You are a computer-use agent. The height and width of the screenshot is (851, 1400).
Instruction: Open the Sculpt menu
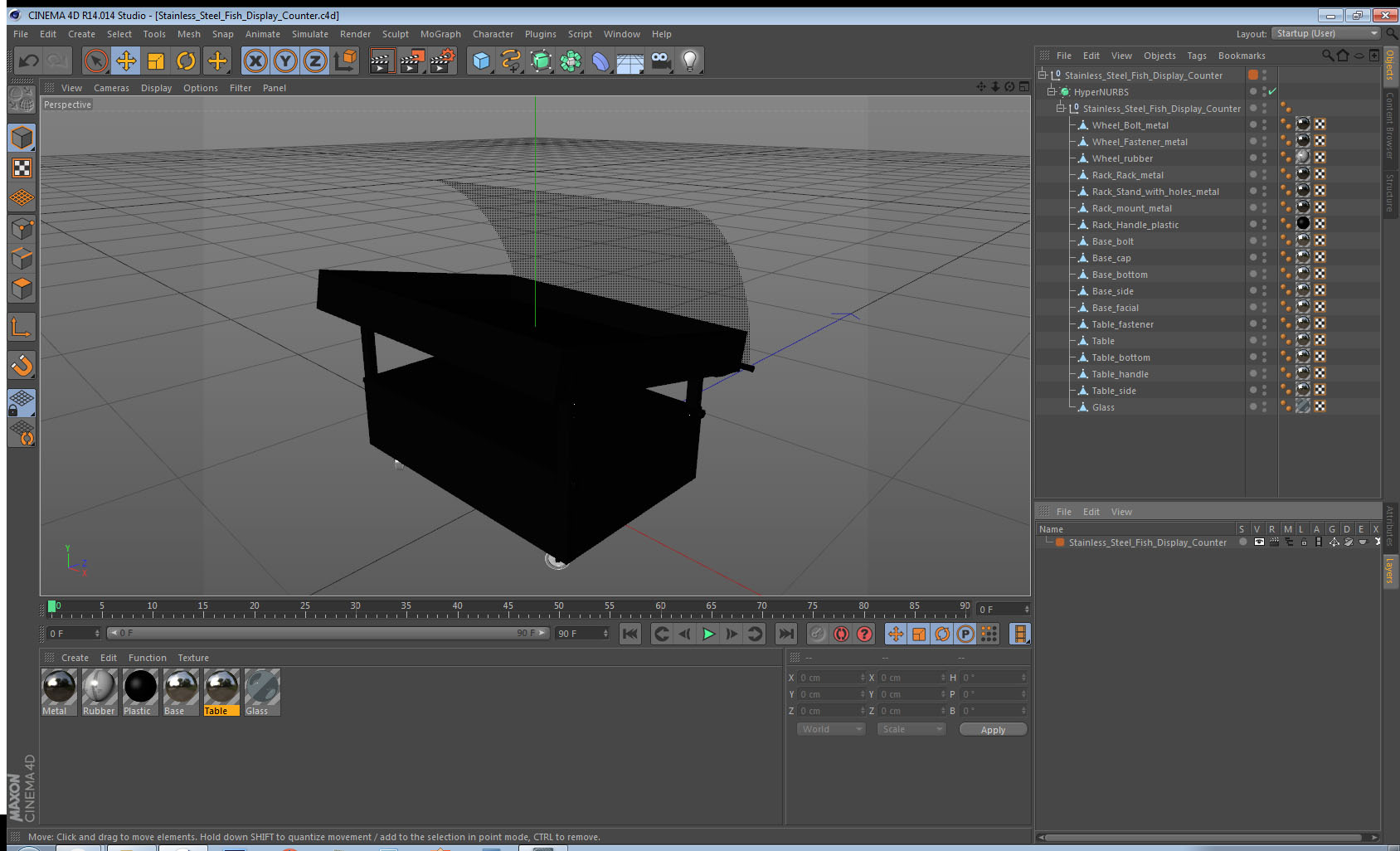(x=396, y=34)
